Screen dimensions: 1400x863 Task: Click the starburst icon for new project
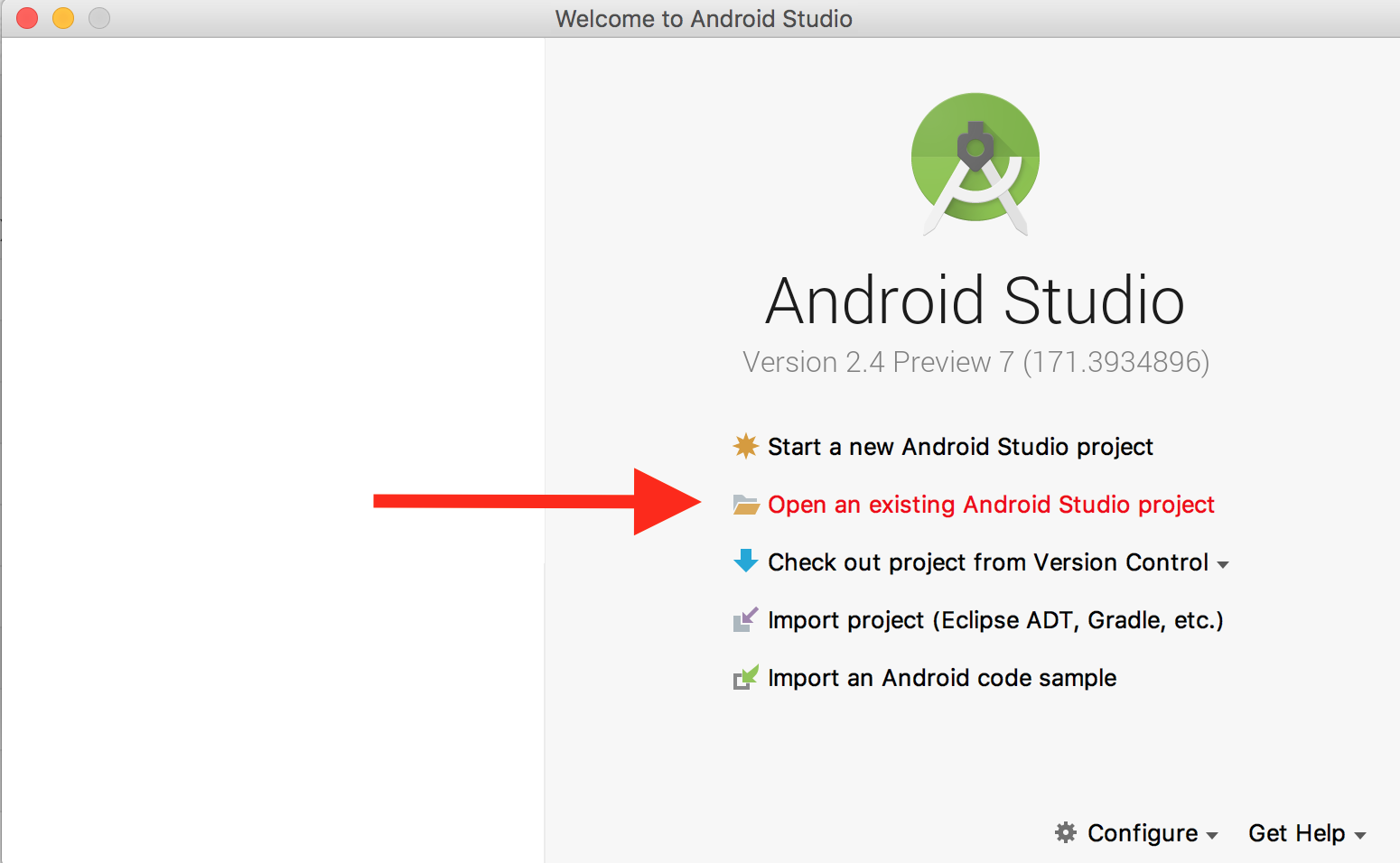[745, 446]
